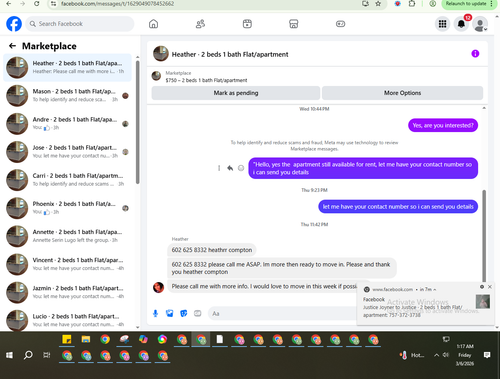
Task: Open the Jose conversation in the list
Action: coord(68,152)
